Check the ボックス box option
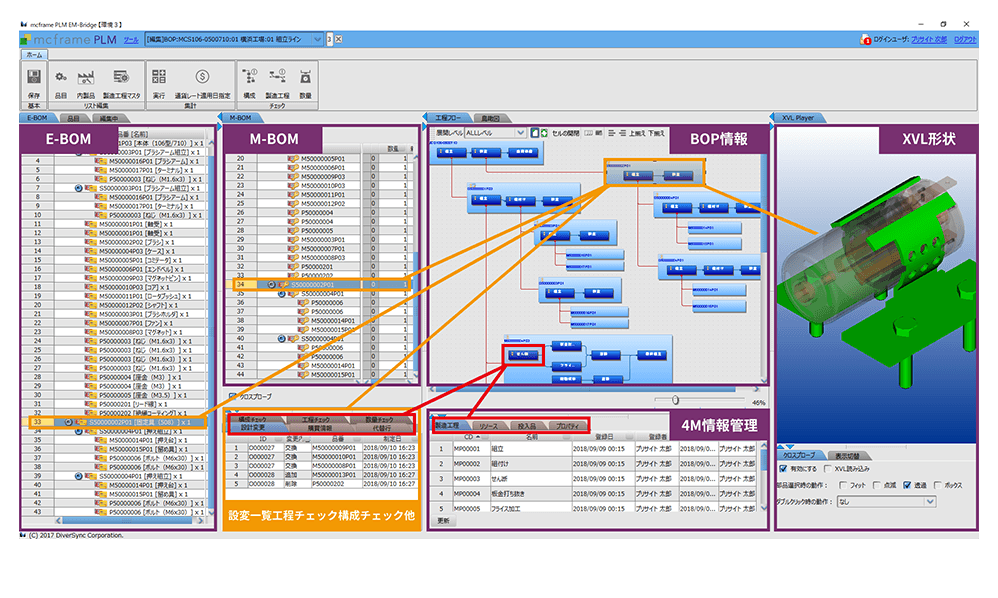The height and width of the screenshot is (598, 998). point(938,485)
